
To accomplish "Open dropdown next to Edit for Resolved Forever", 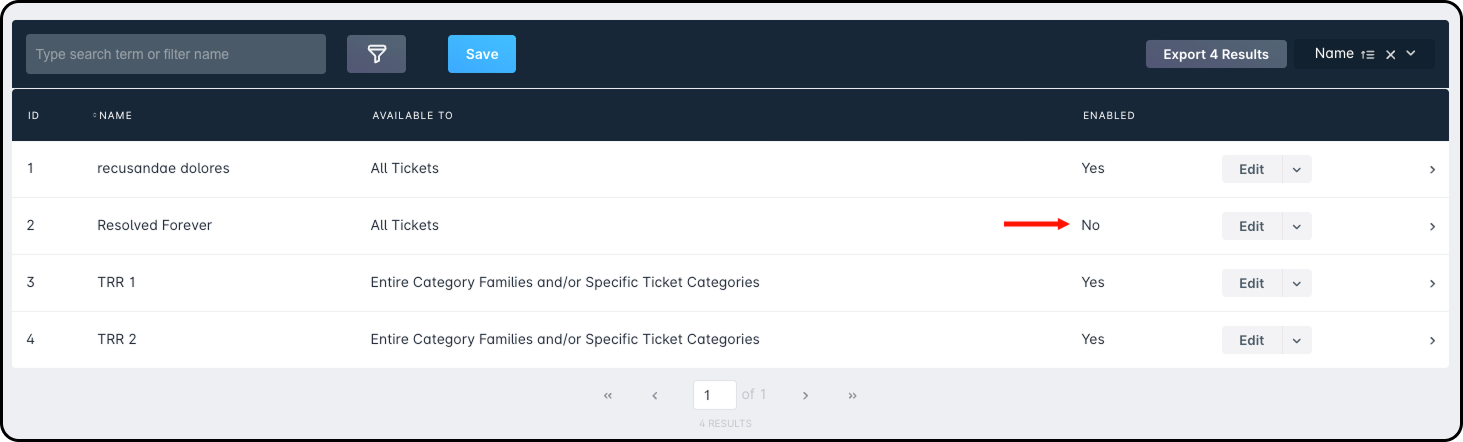I will (1296, 227).
